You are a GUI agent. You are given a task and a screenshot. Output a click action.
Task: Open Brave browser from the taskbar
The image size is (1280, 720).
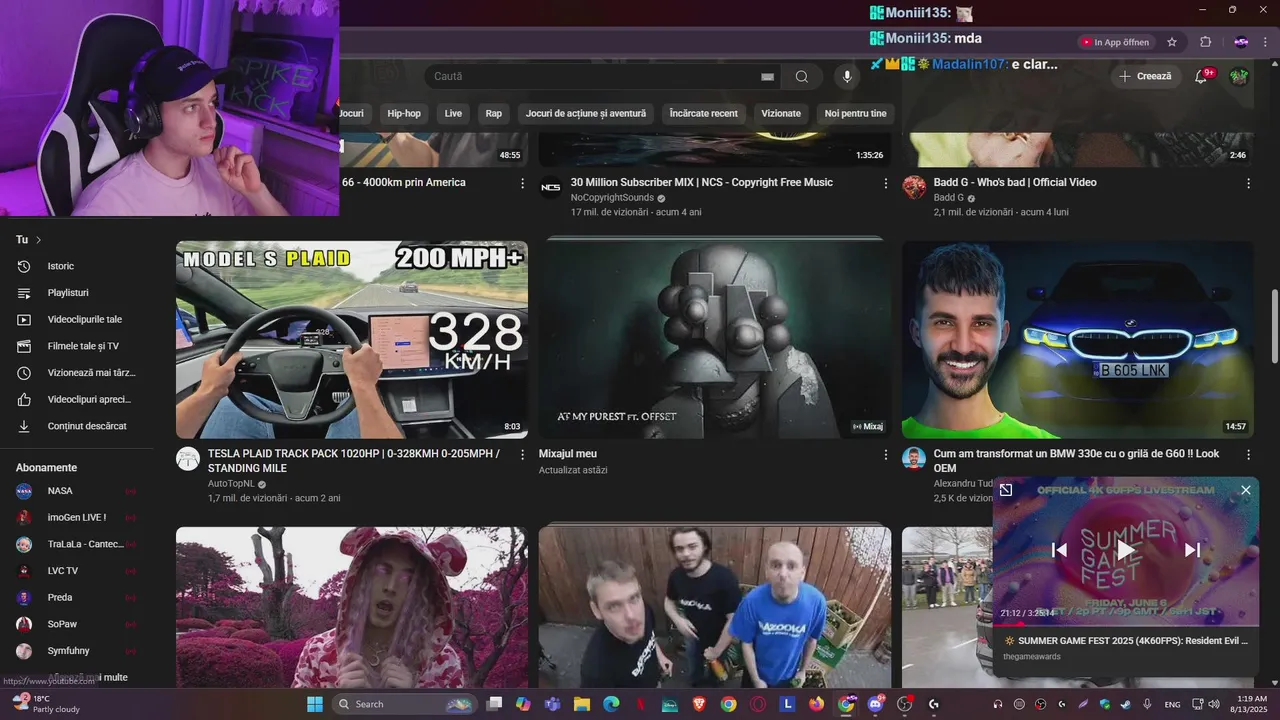coord(699,704)
